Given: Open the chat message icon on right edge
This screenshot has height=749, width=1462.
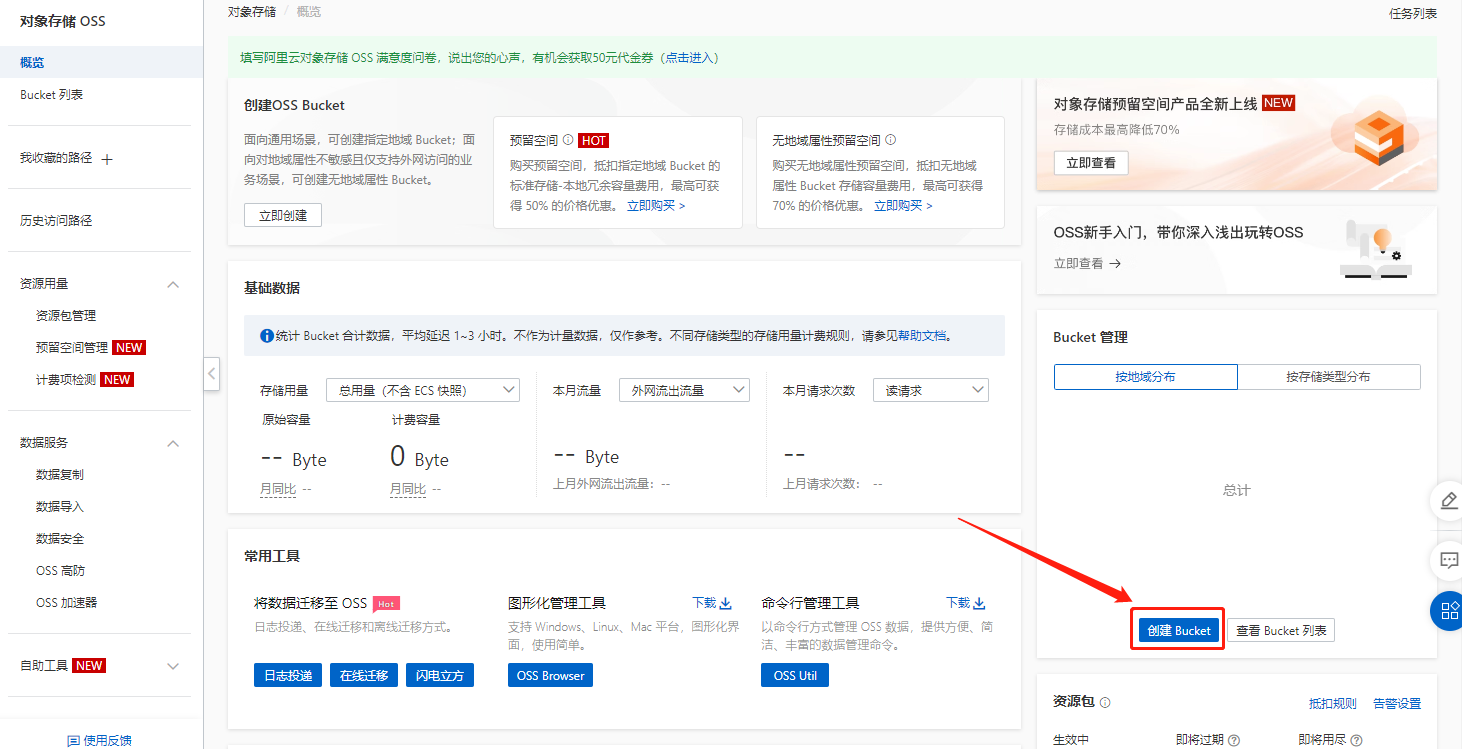Looking at the screenshot, I should (x=1449, y=560).
